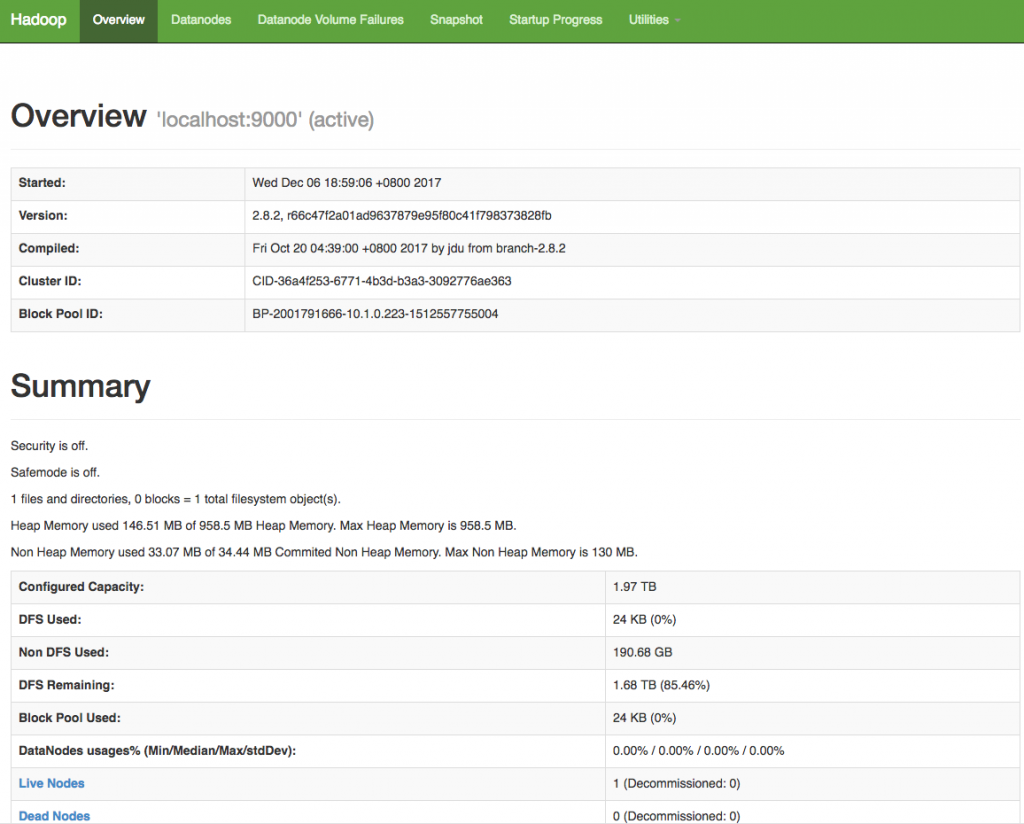Select DFS Used value 24 KB (0%)
Screen dimensions: 1024x824
644,620
